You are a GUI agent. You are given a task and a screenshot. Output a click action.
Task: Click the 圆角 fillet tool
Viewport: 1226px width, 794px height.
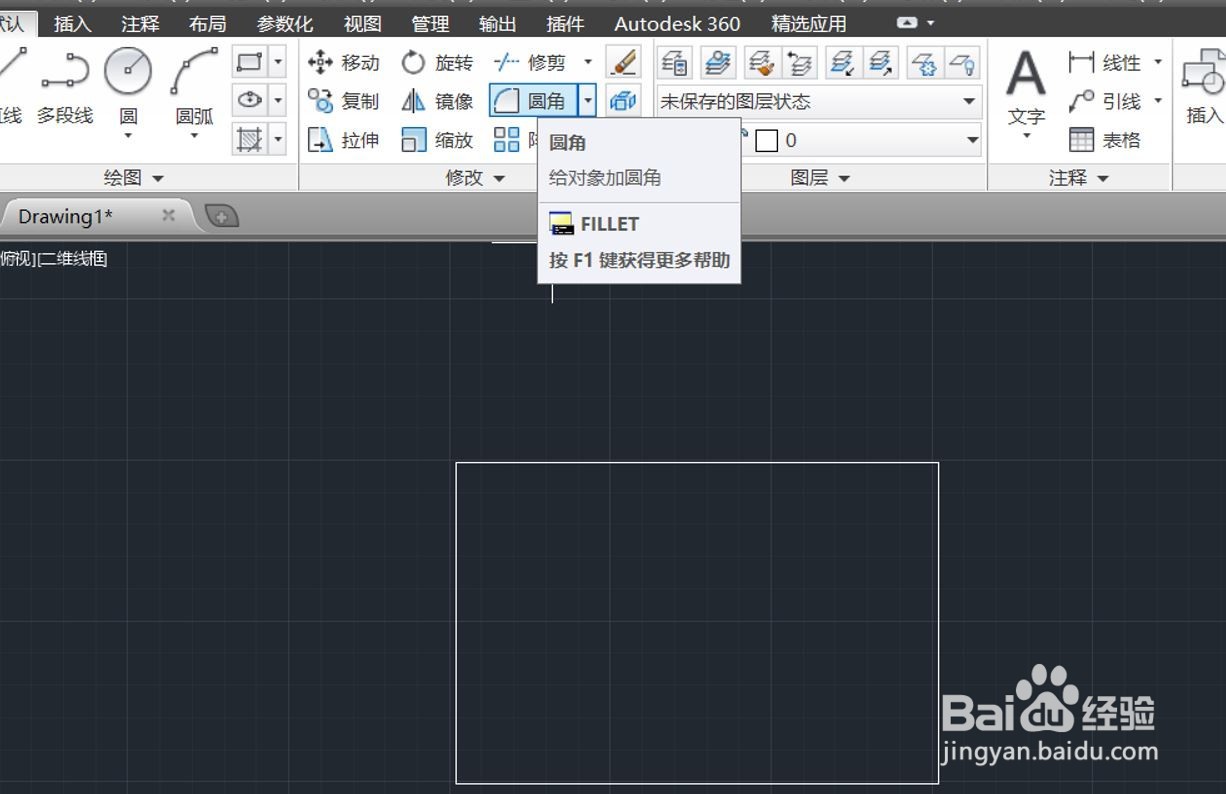click(533, 101)
